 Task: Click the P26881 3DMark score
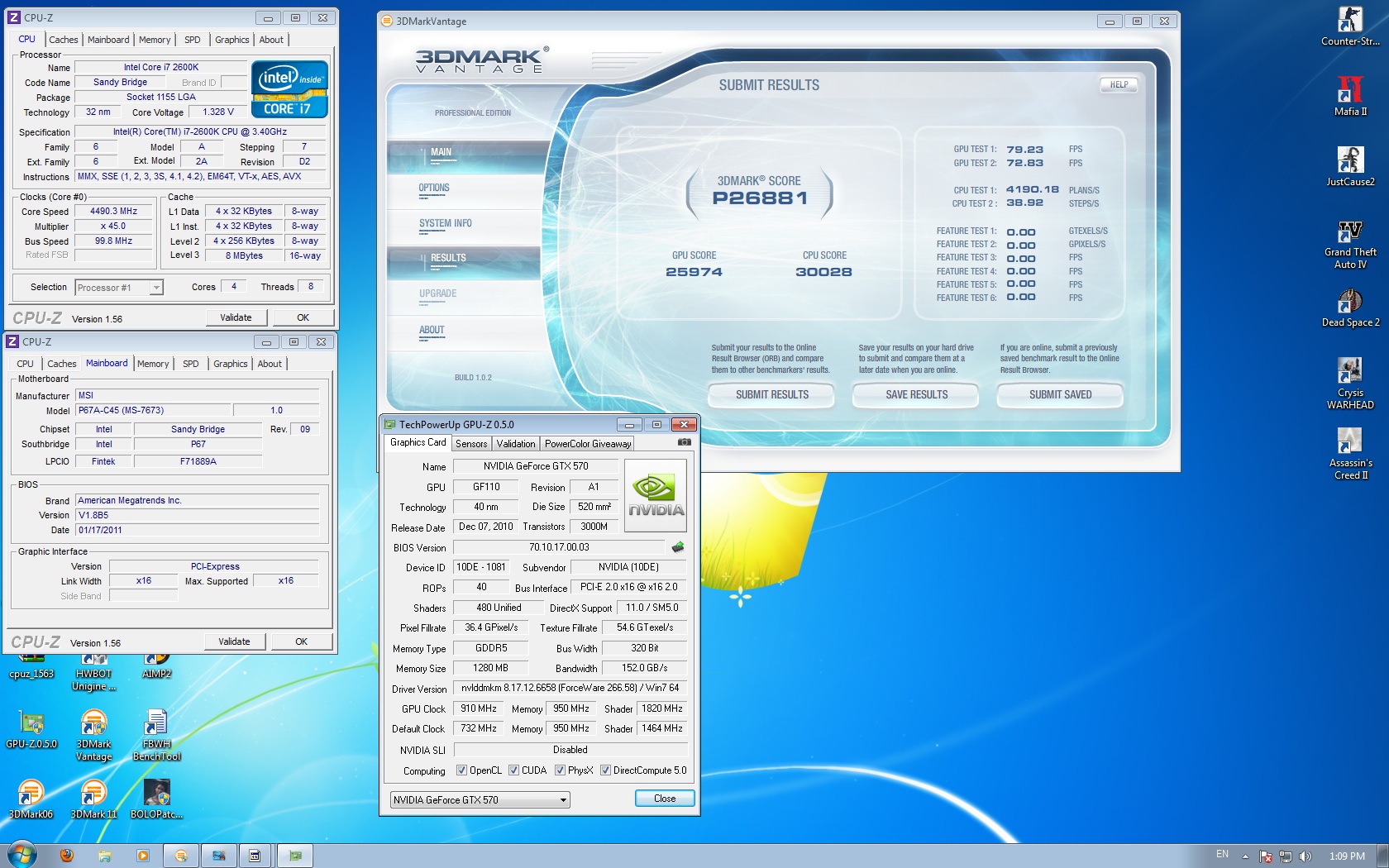(759, 198)
